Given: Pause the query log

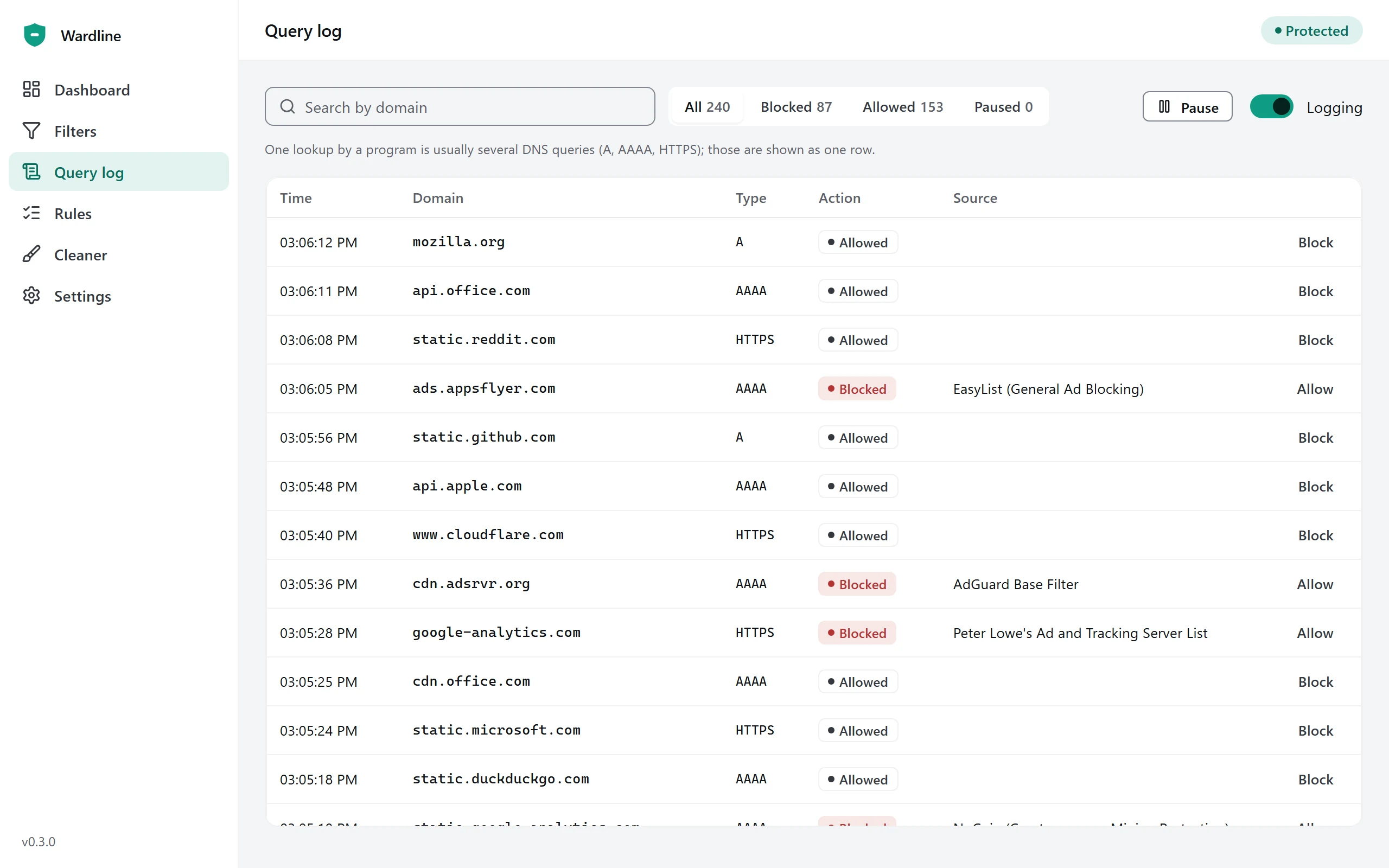Looking at the screenshot, I should coord(1187,107).
